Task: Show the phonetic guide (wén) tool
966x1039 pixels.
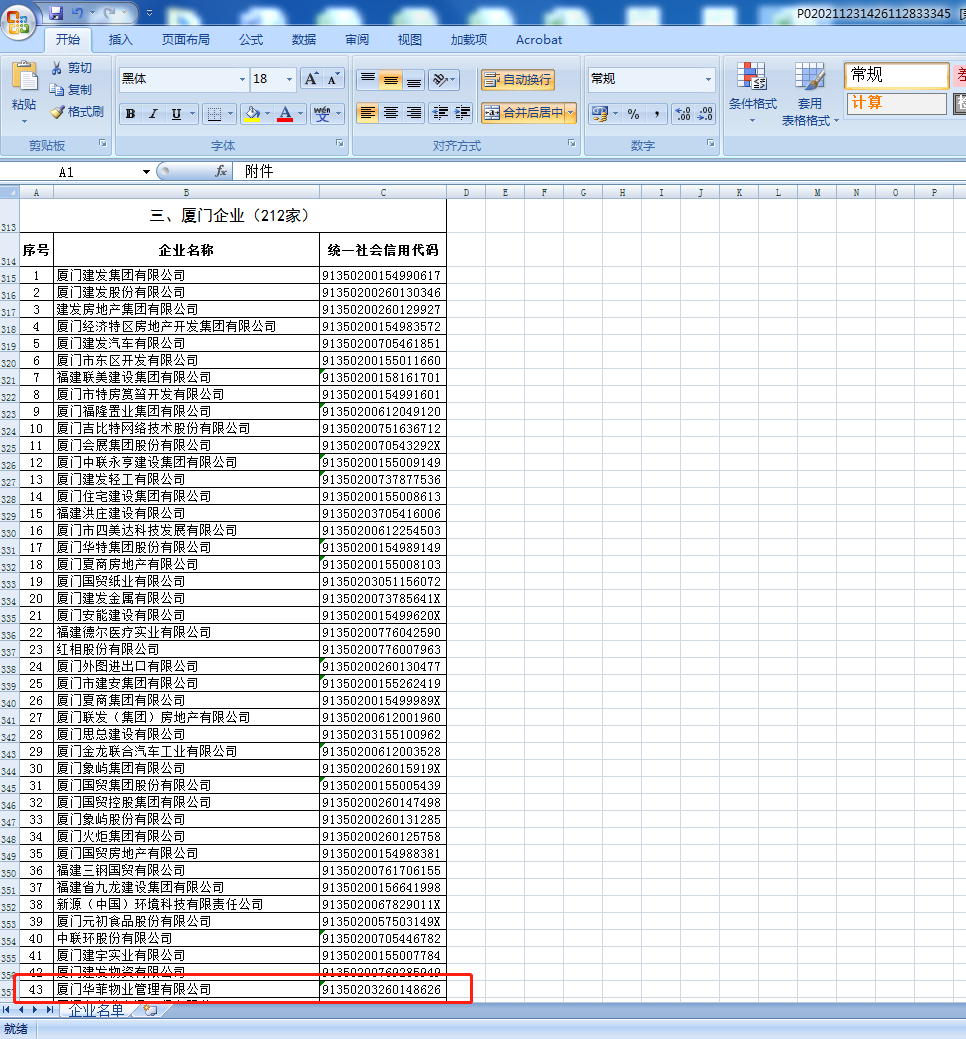Action: coord(322,114)
